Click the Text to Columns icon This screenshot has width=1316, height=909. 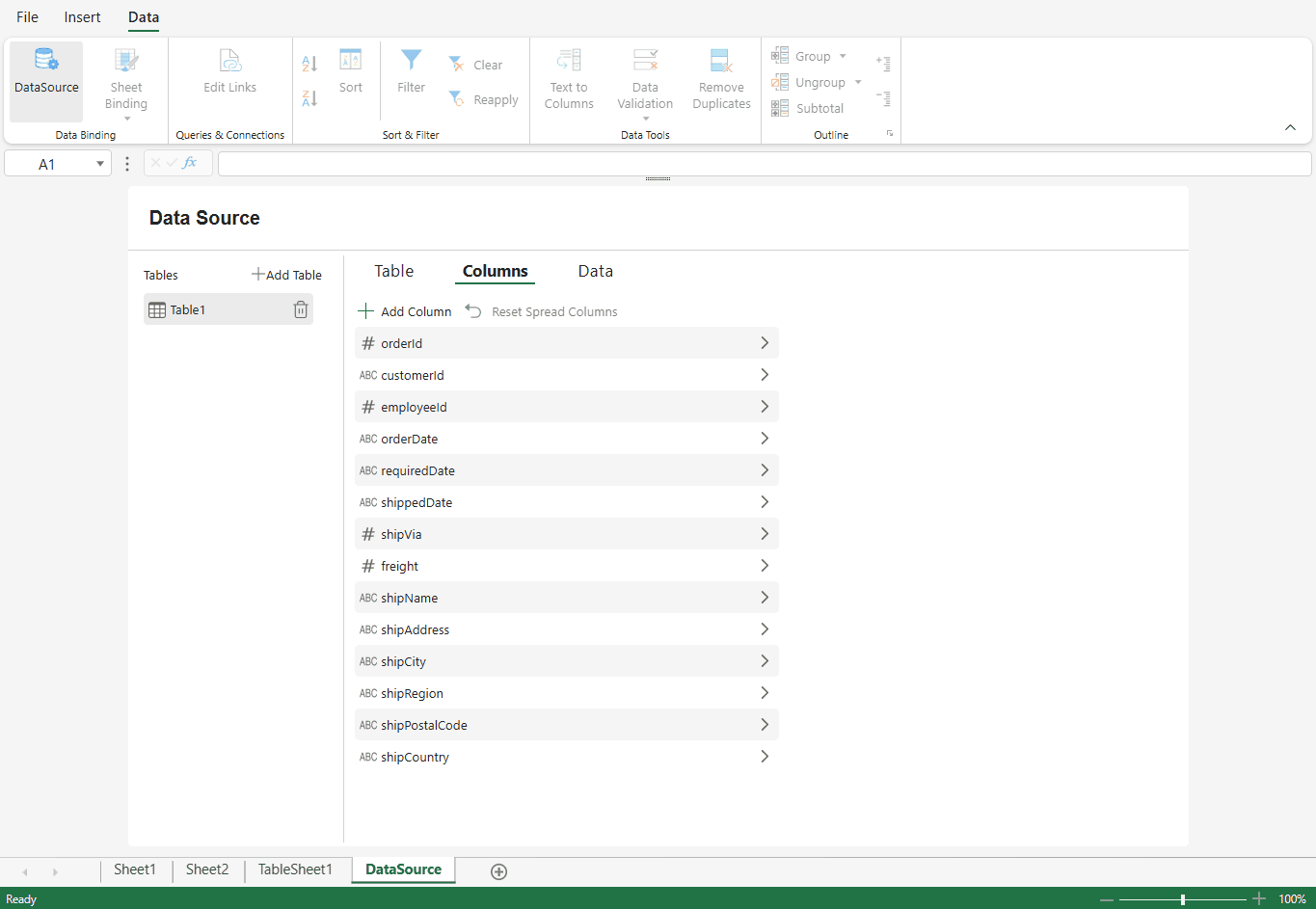(569, 60)
